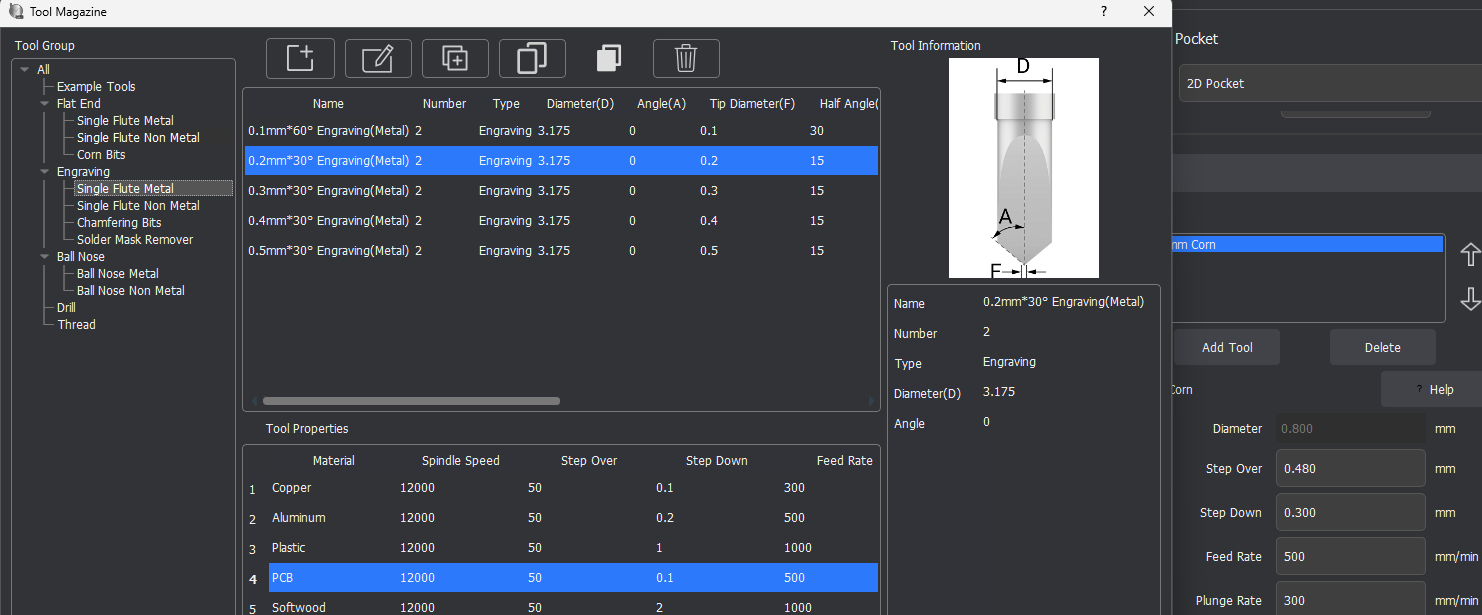Click the Diameter(D) column header
Screen dimensions: 1482x615
580,104
